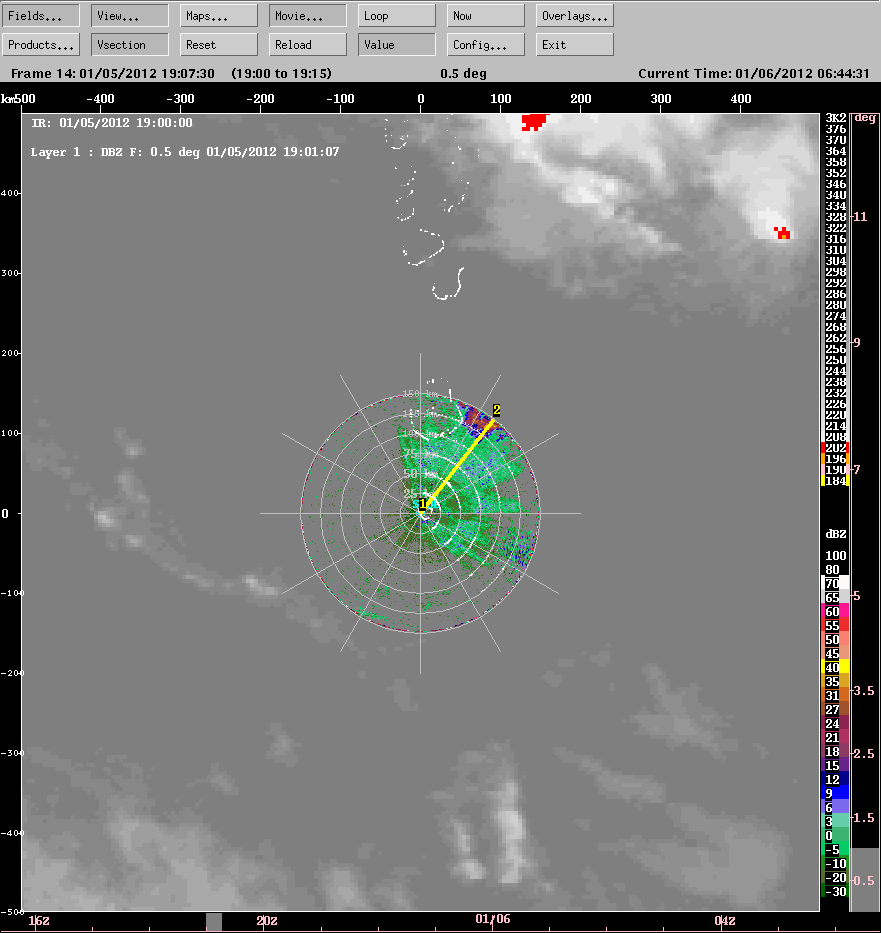This screenshot has width=881, height=933.
Task: Open the Config dialog
Action: [x=485, y=44]
